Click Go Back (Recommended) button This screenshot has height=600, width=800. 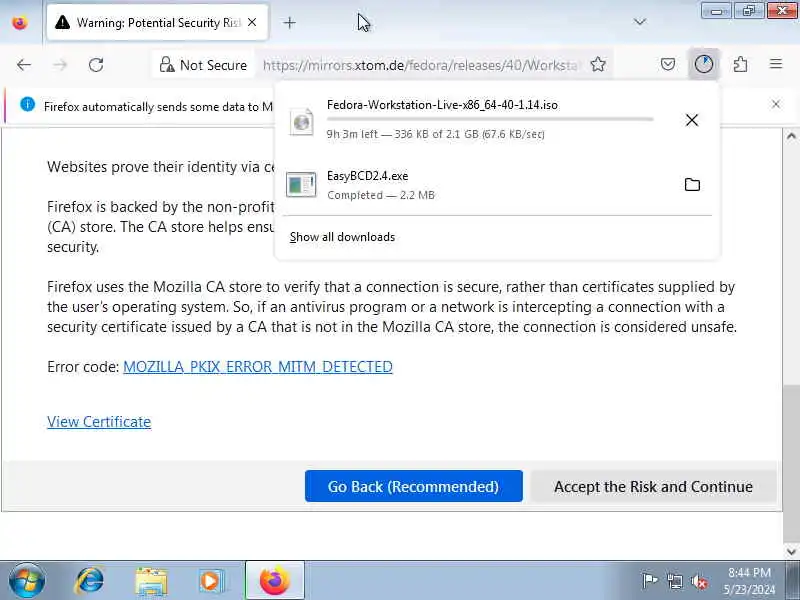point(414,486)
